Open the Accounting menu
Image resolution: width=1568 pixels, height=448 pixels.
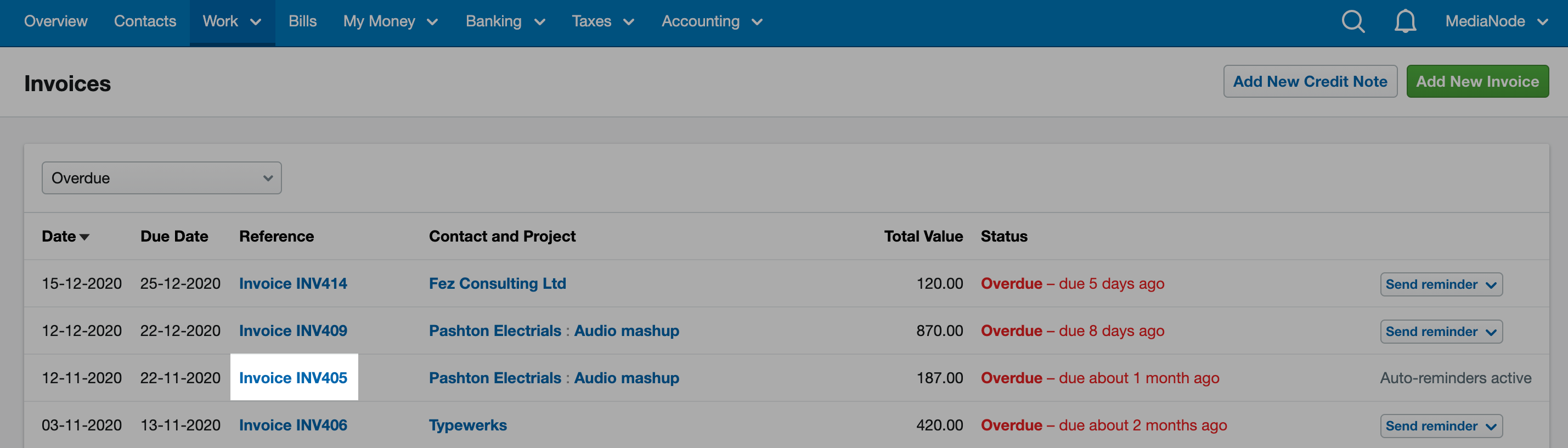pos(712,22)
